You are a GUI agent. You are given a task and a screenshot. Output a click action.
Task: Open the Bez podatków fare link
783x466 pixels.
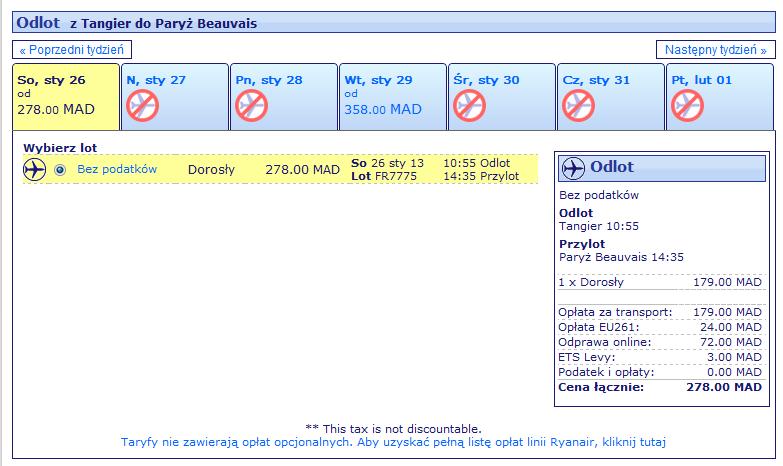[117, 169]
